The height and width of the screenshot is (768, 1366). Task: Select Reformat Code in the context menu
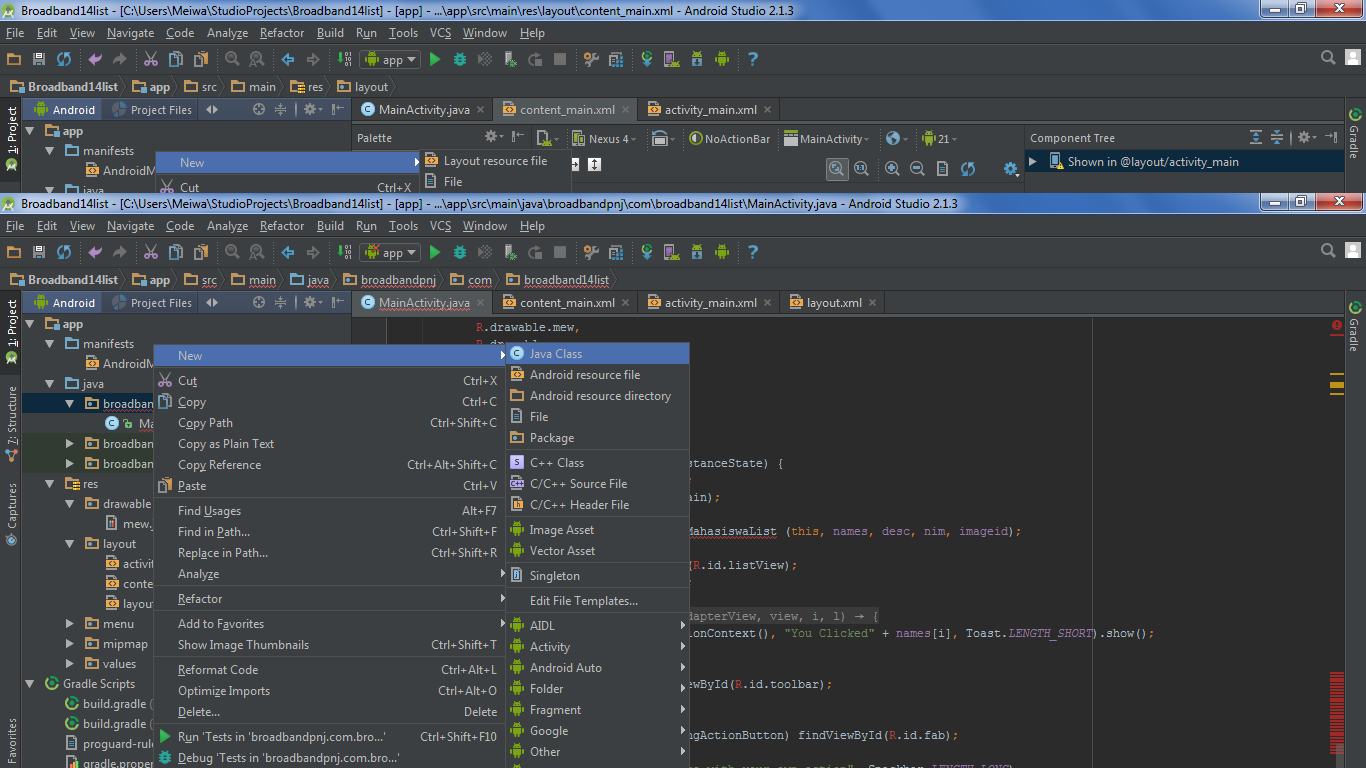coord(329,670)
